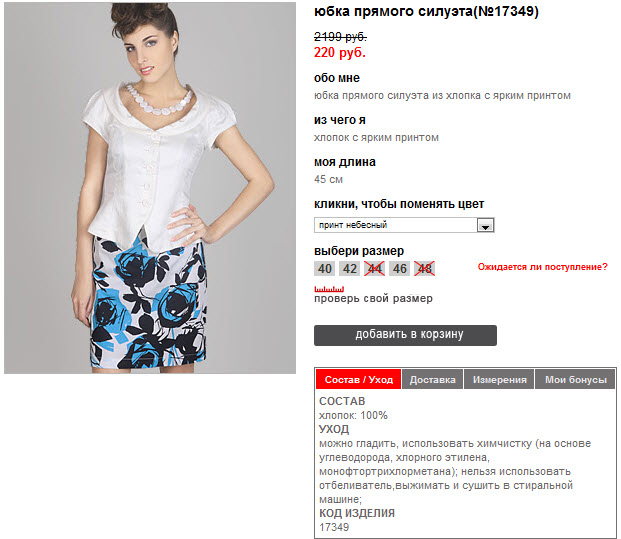
Task: Switch to the Измерения tab
Action: coord(499,379)
